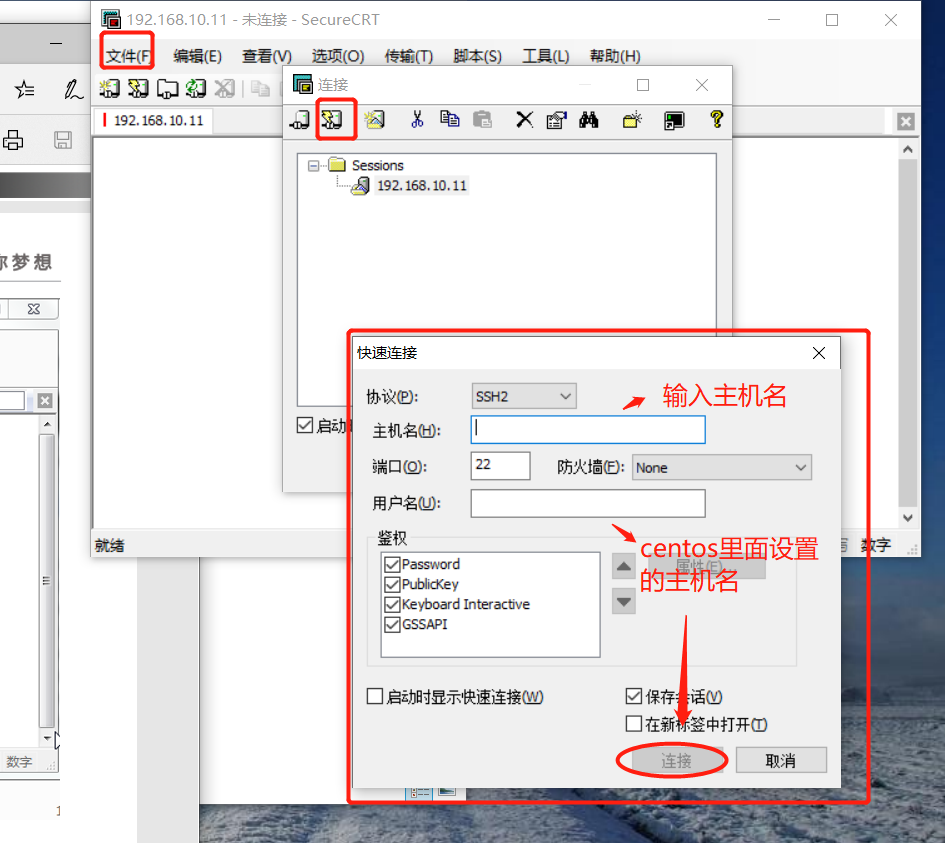Image resolution: width=945 pixels, height=843 pixels.
Task: Open the session Properties icon
Action: pyautogui.click(x=556, y=119)
